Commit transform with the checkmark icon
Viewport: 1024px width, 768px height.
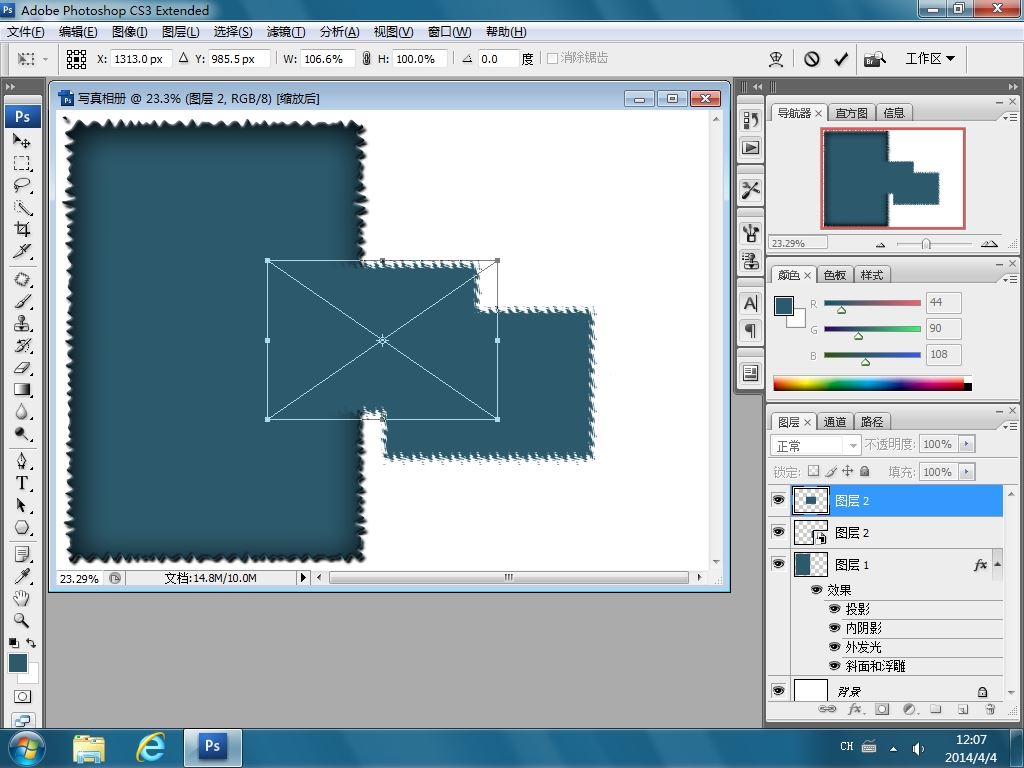click(x=841, y=59)
